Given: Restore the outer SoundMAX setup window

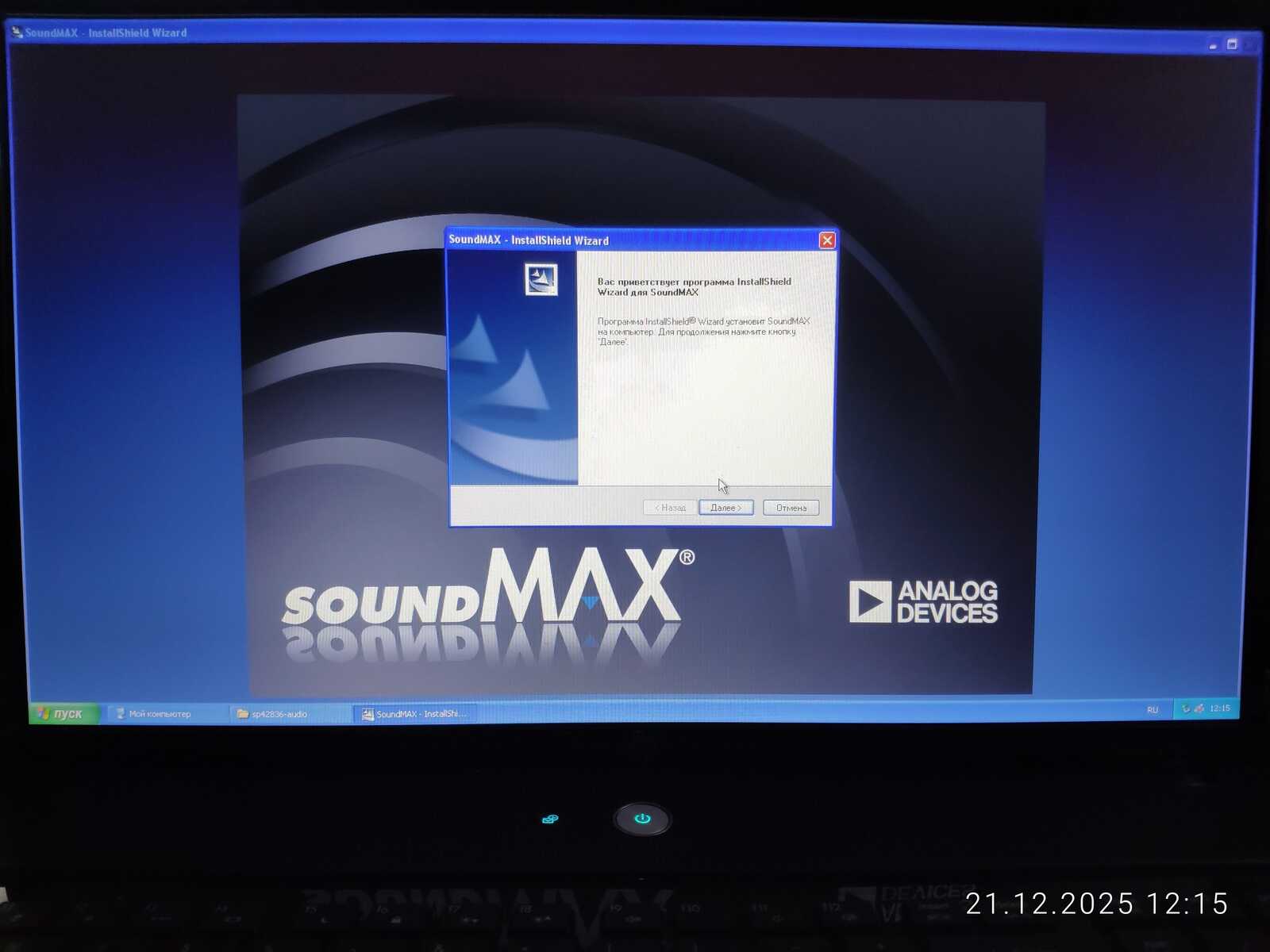Looking at the screenshot, I should (x=1232, y=44).
